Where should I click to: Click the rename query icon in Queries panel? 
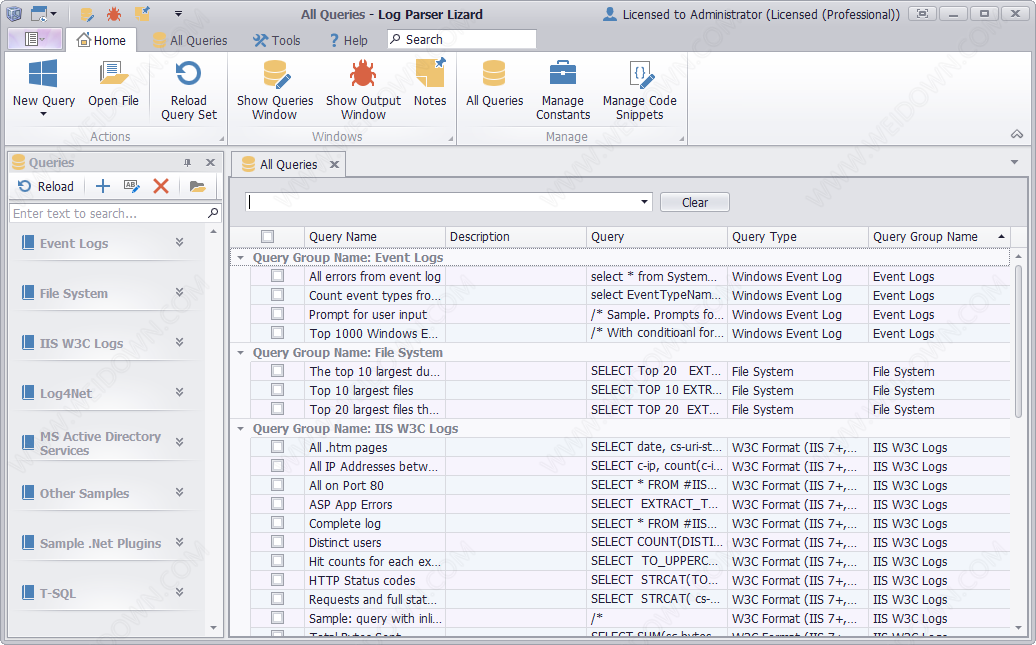coord(131,186)
